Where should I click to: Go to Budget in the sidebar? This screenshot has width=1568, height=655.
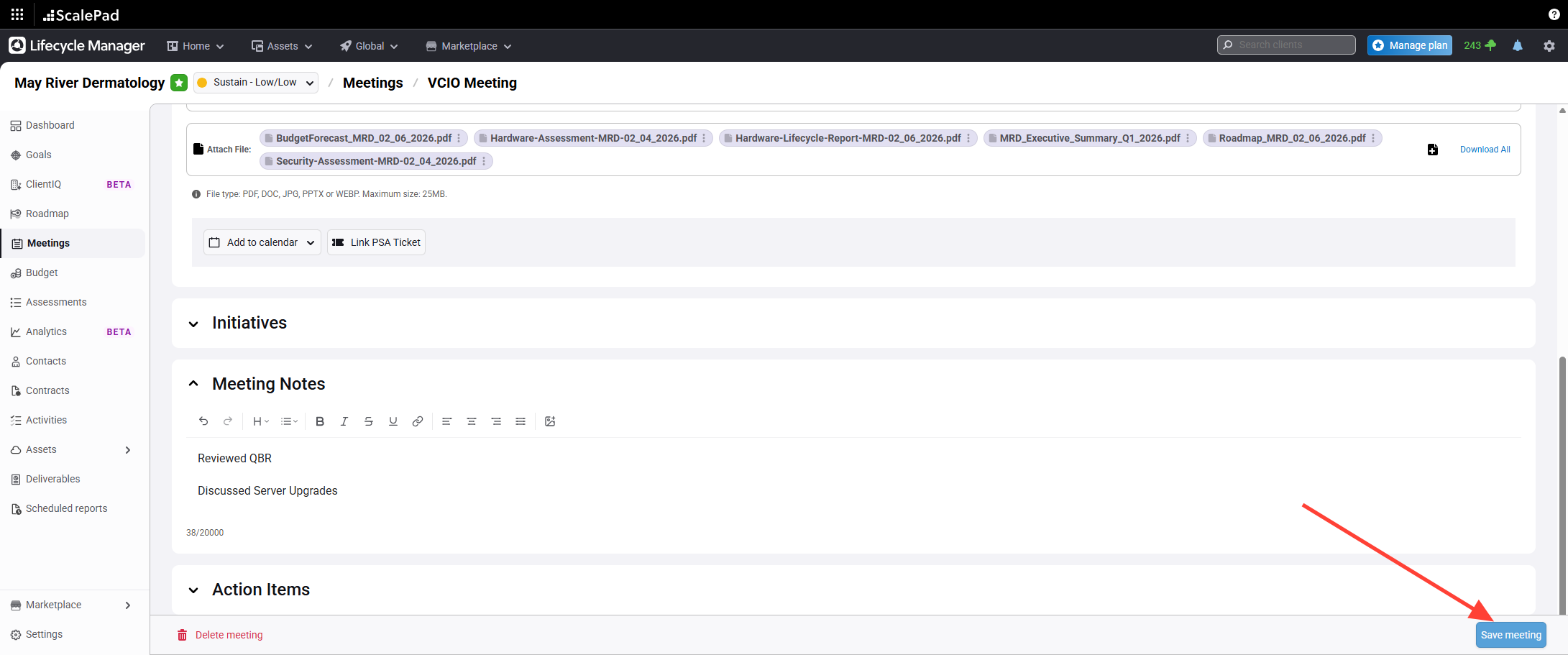42,272
